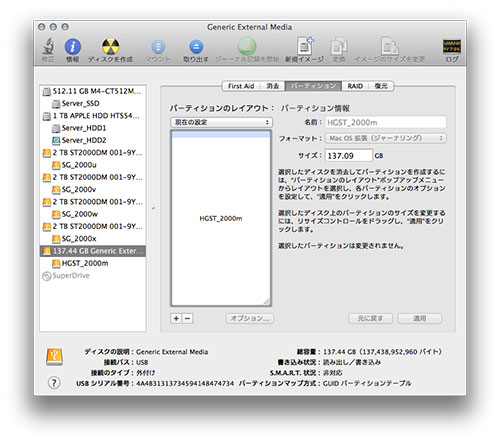Select the SG_2000x volume
The width and height of the screenshot is (500, 442).
pos(93,239)
